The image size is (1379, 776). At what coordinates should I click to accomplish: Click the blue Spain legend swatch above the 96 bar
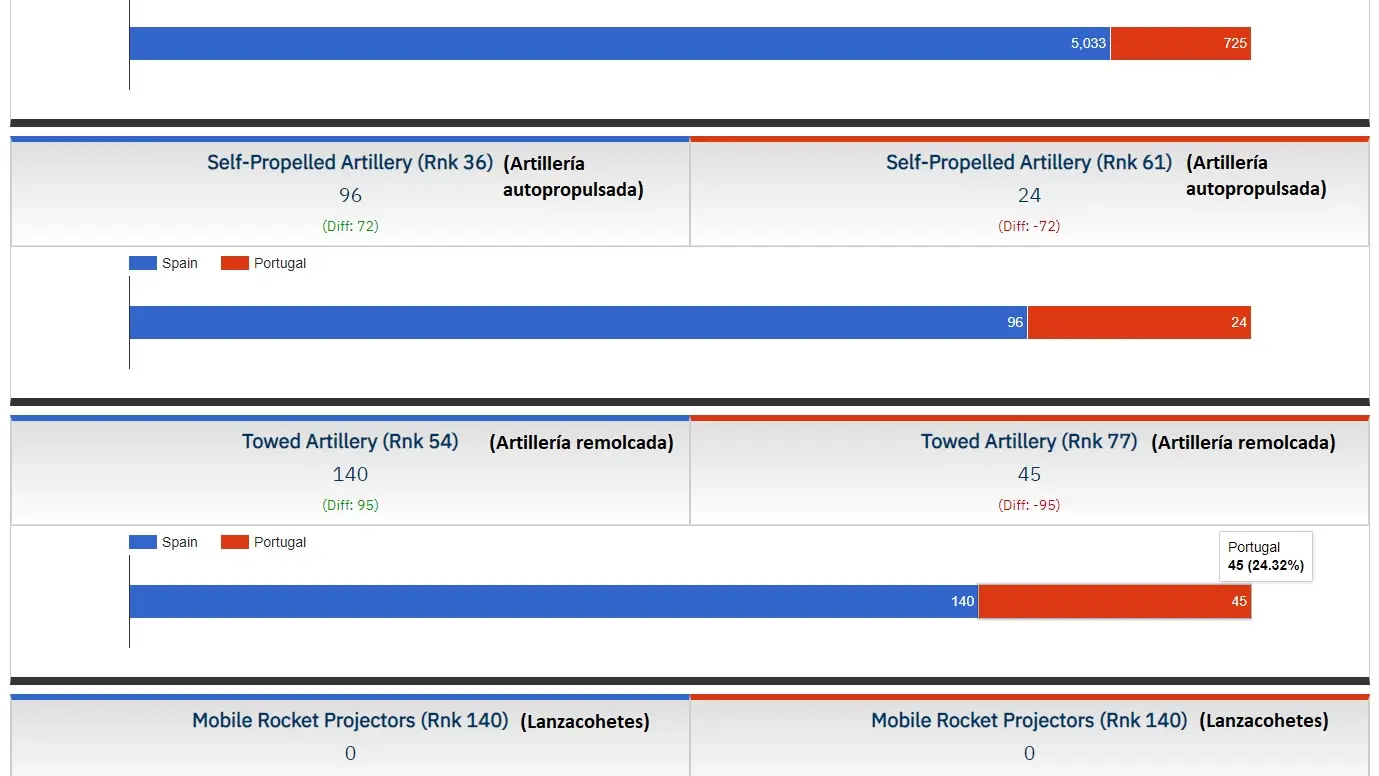pos(143,263)
